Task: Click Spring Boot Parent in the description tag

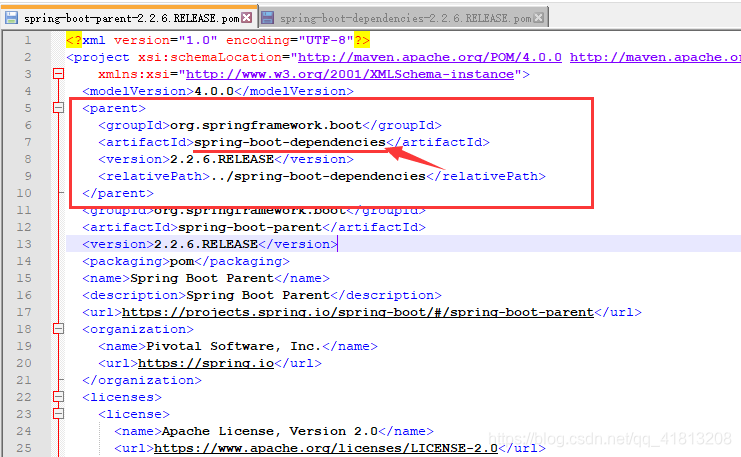Action: [x=258, y=295]
